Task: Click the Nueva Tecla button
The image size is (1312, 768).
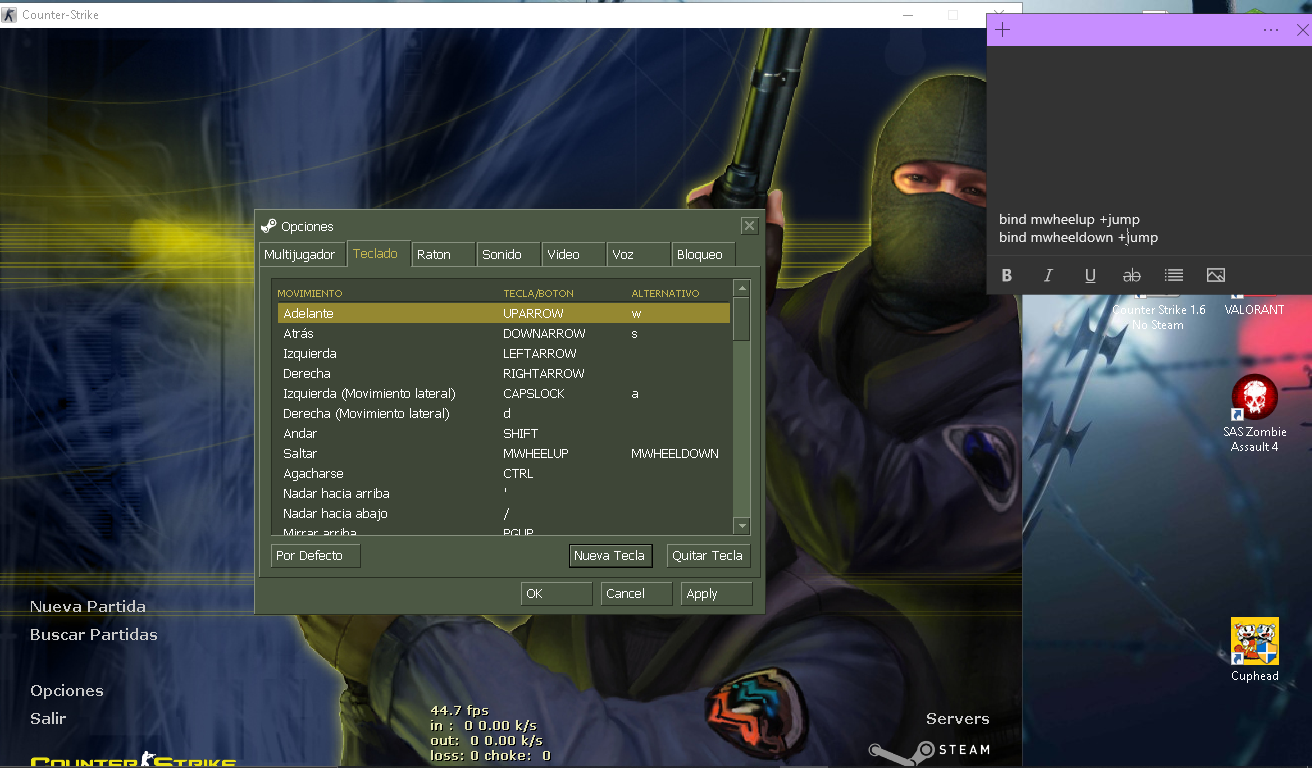Action: (609, 556)
